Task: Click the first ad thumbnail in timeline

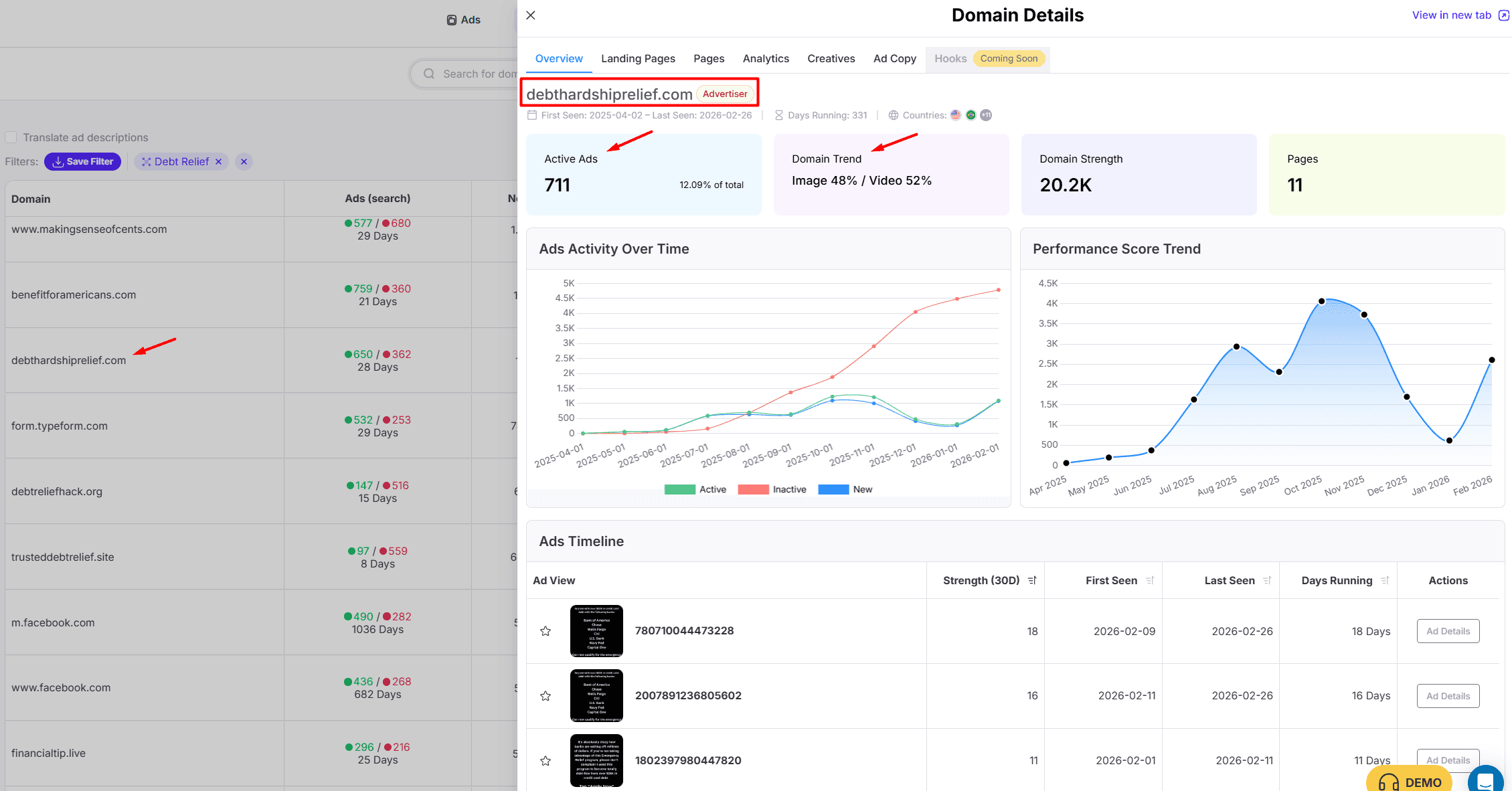Action: coord(596,631)
